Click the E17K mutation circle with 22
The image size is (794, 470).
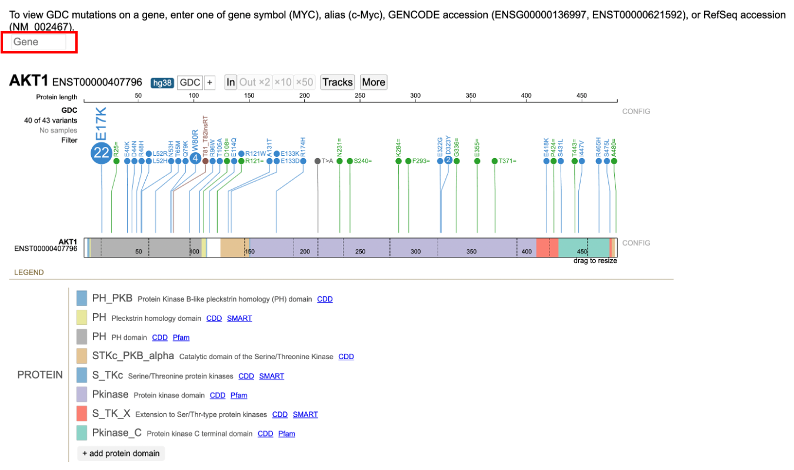101,152
